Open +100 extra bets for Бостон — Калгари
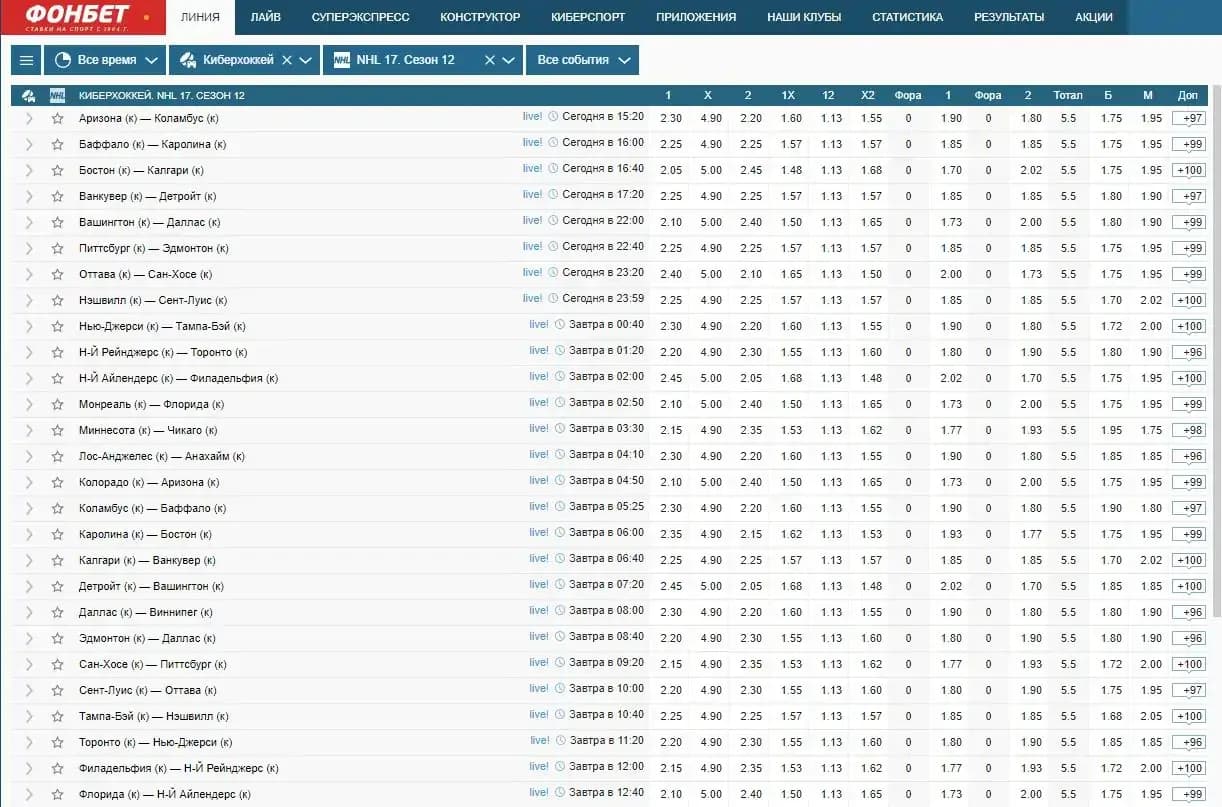1222x807 pixels. coord(1191,170)
